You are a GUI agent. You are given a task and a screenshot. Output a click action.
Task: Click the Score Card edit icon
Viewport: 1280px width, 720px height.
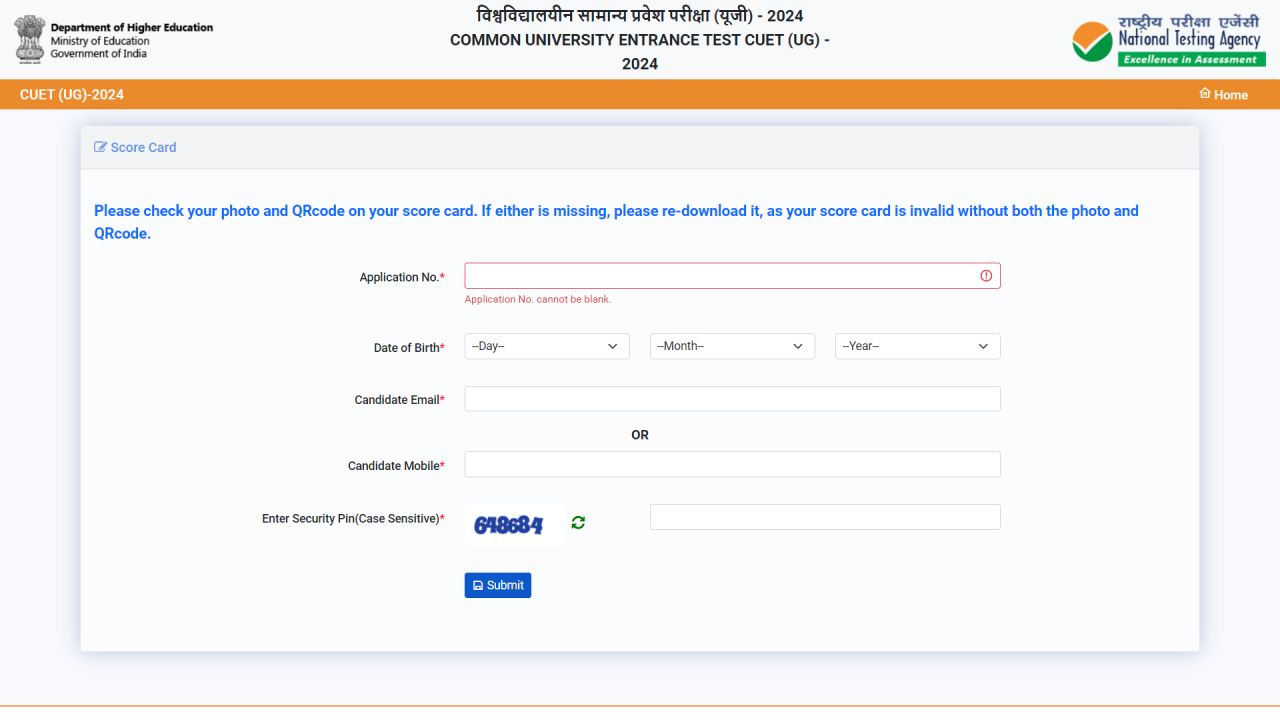click(100, 147)
